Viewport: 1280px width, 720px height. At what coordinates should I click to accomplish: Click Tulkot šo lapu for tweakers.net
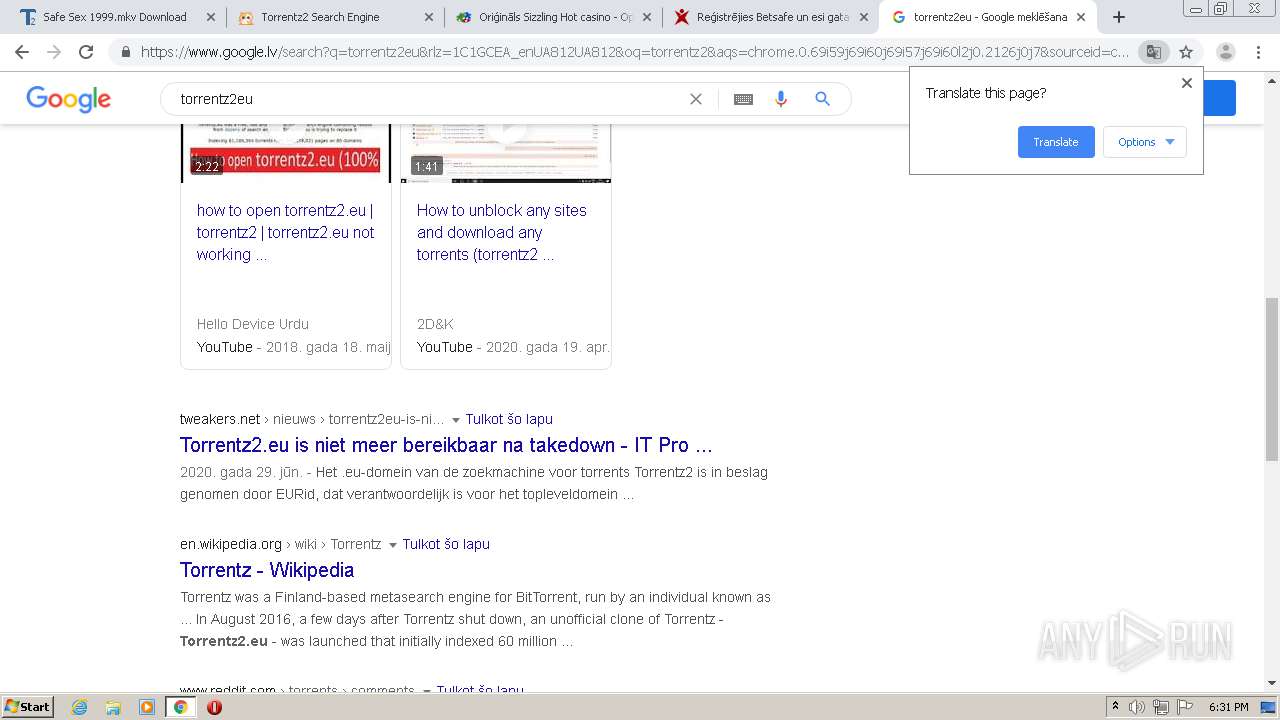[509, 419]
